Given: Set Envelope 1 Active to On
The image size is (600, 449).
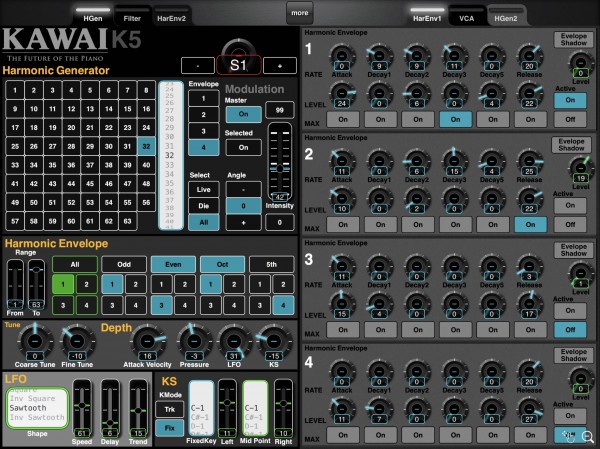Looking at the screenshot, I should tap(570, 100).
